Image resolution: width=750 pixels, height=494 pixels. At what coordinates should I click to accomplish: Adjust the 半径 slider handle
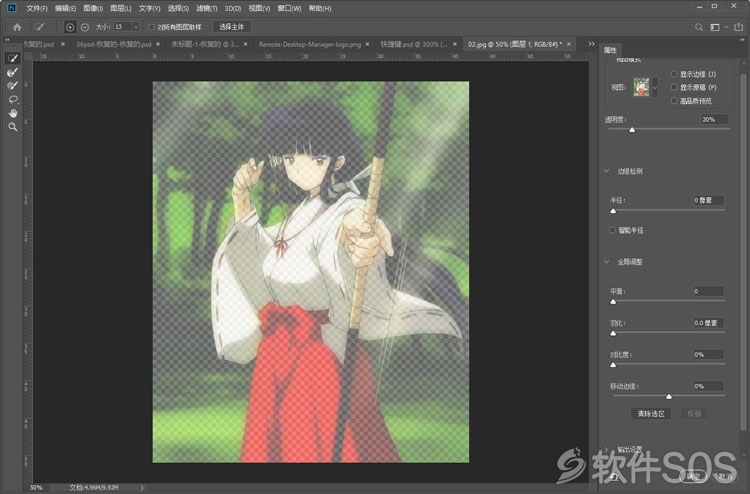point(613,210)
